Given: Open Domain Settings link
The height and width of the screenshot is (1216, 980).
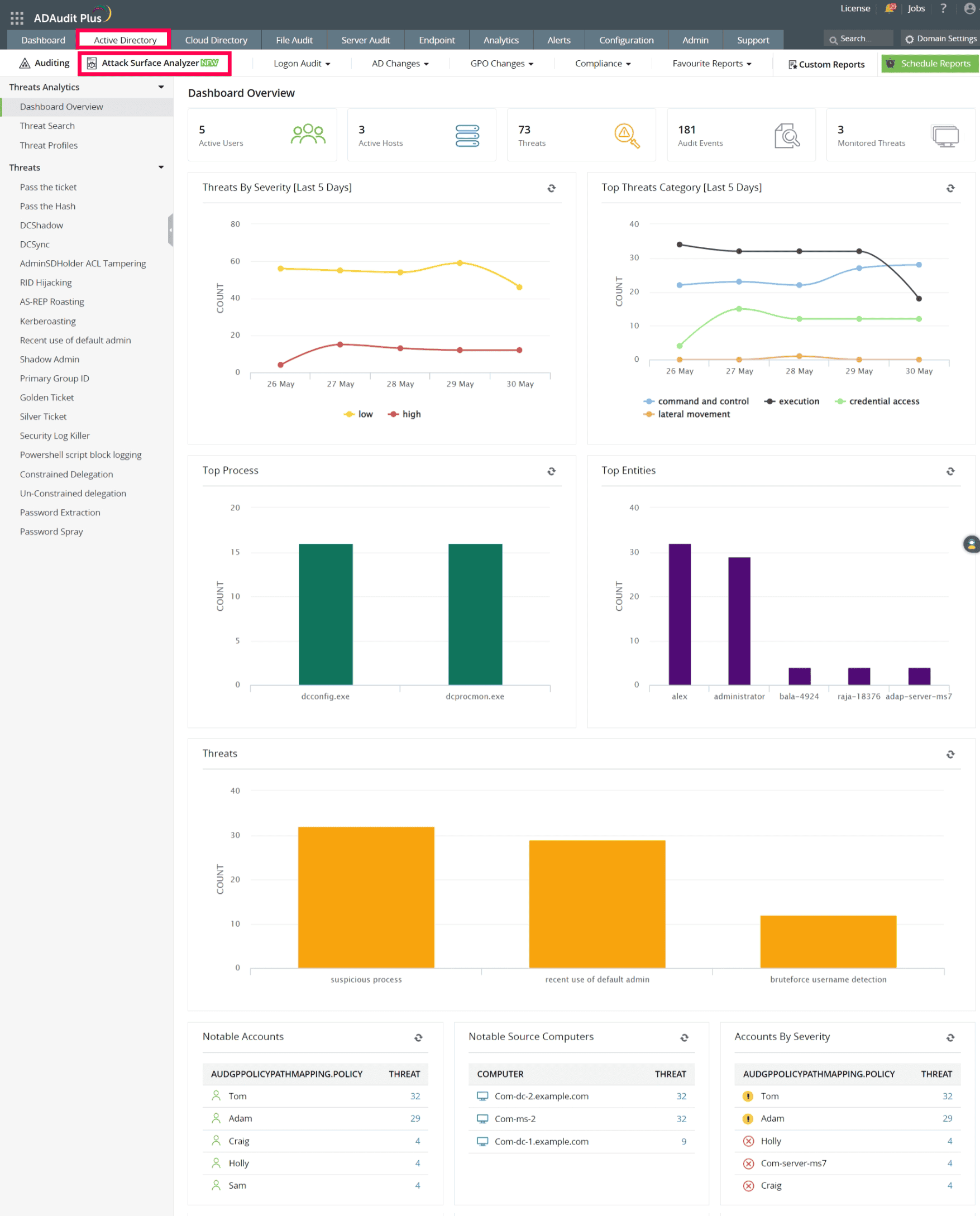Looking at the screenshot, I should pos(940,39).
